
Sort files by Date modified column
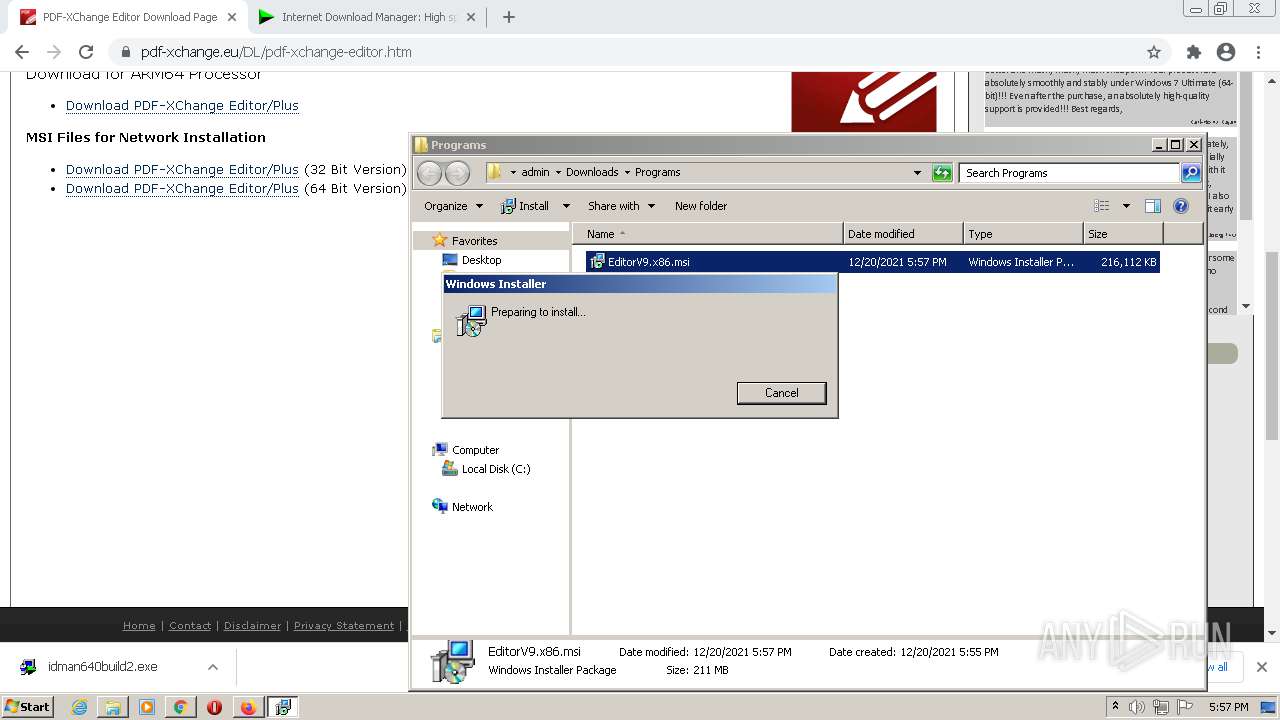click(903, 234)
